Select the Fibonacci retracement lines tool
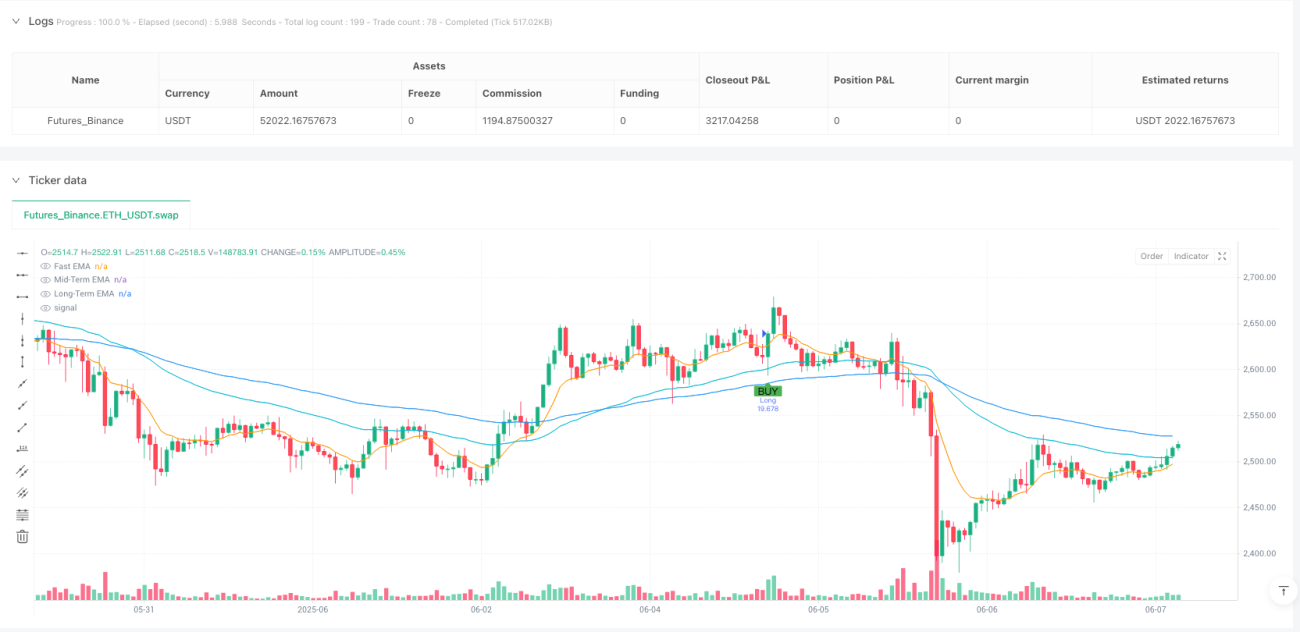The width and height of the screenshot is (1300, 632). pyautogui.click(x=23, y=515)
